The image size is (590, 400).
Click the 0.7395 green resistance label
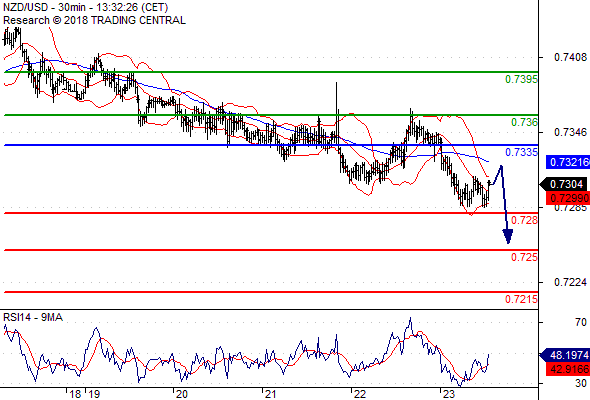click(x=521, y=79)
